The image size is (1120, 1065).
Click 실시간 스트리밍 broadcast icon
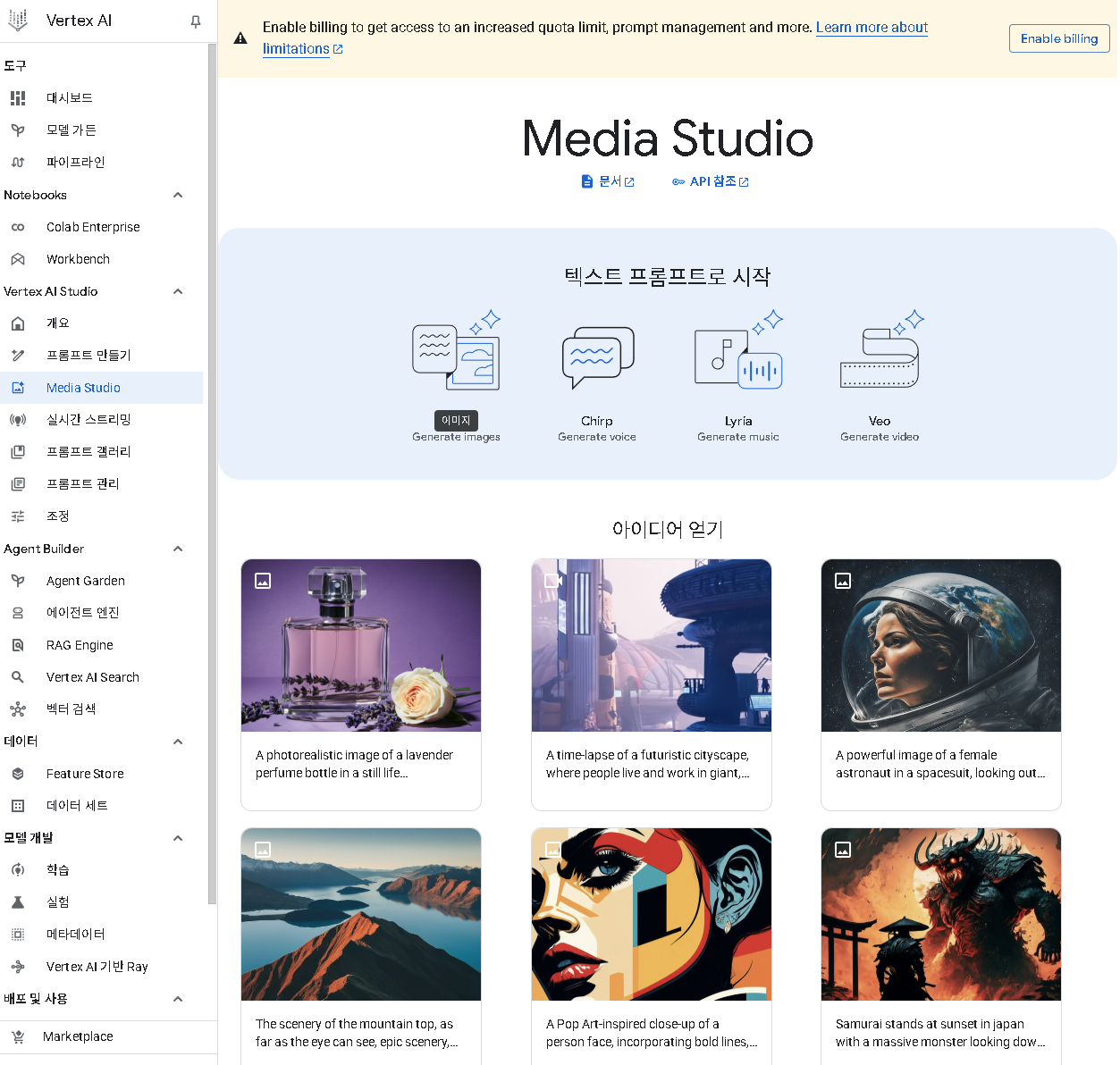pyautogui.click(x=18, y=420)
